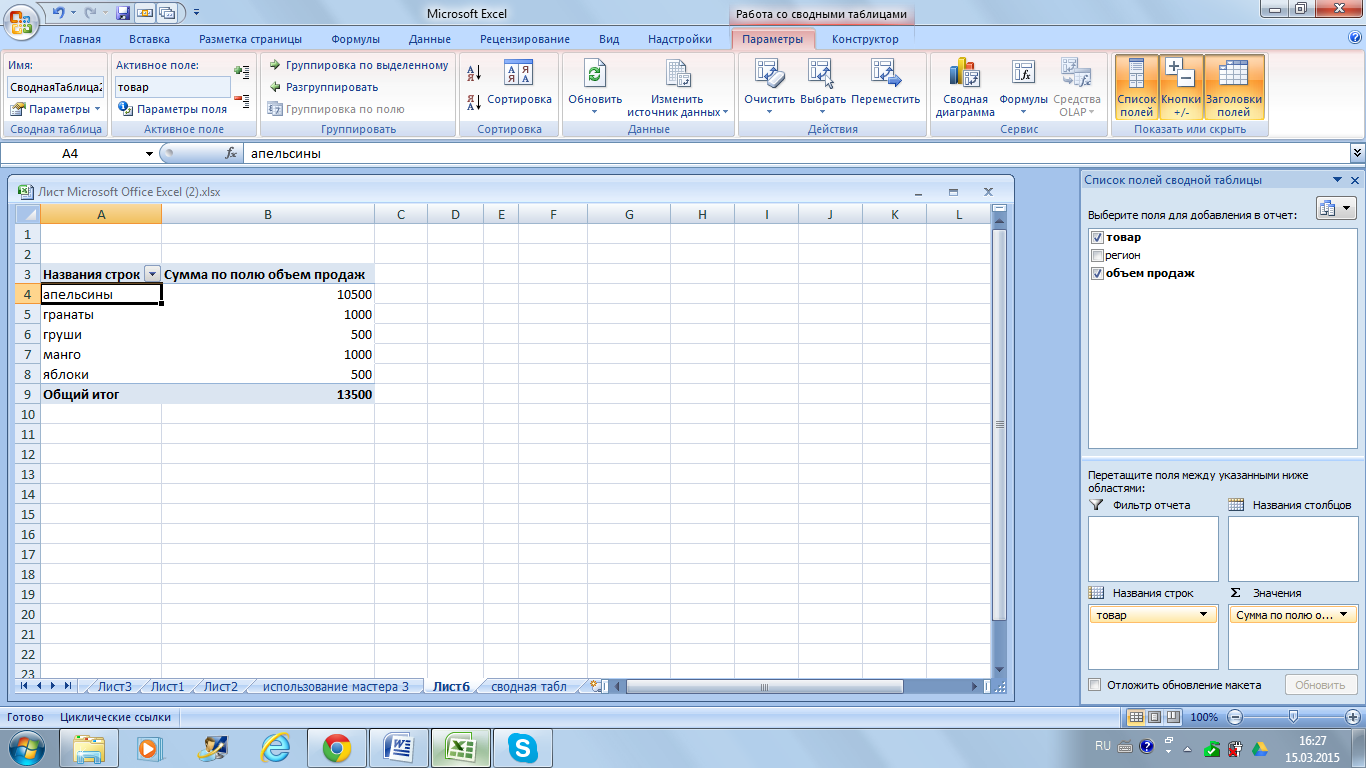Open the Параметры pivot table options dropdown
1366x768 pixels.
[x=56, y=109]
